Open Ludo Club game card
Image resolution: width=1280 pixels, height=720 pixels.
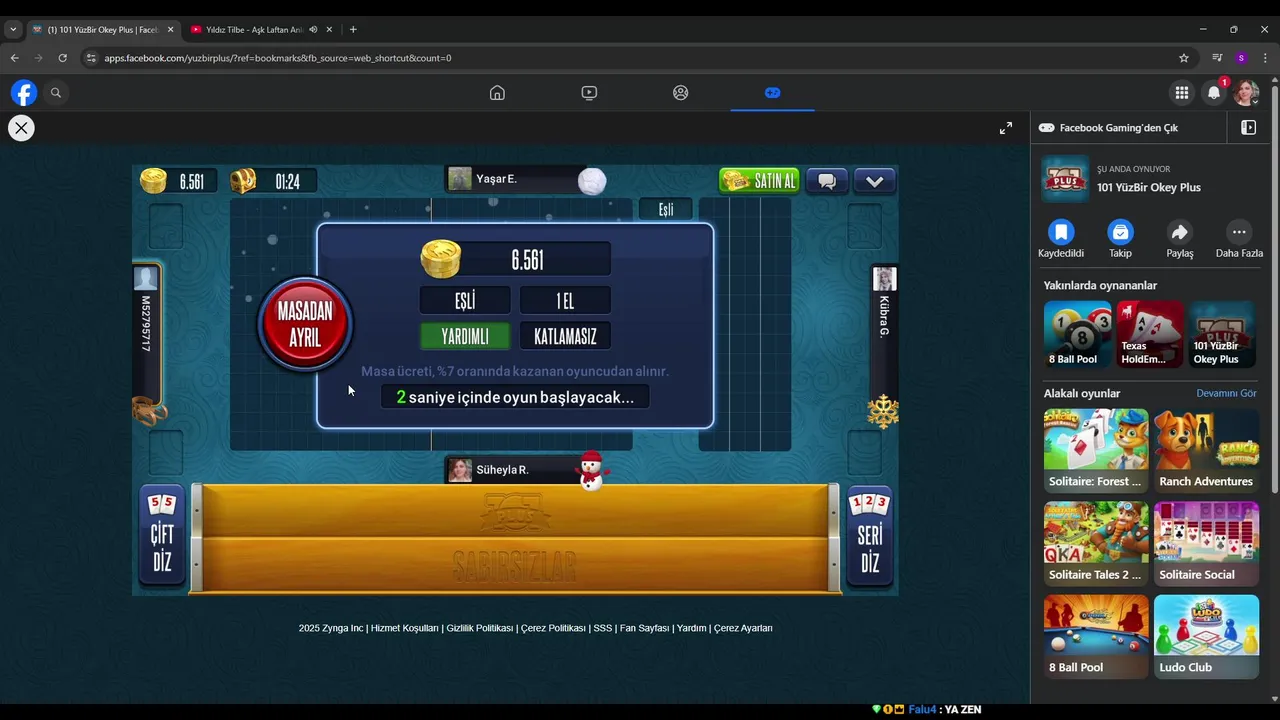pos(1206,636)
